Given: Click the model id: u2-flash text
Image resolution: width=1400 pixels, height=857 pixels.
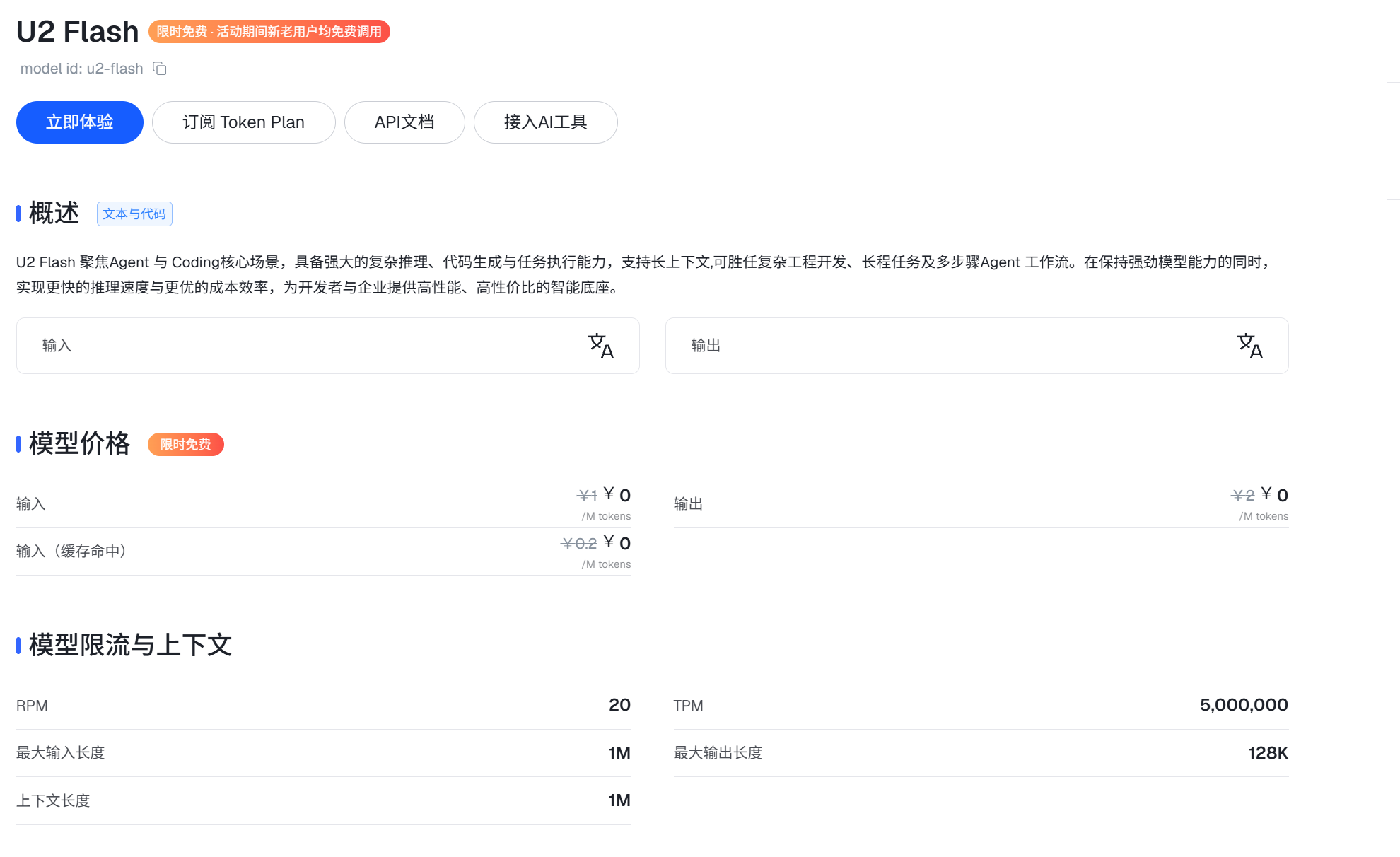Looking at the screenshot, I should pyautogui.click(x=82, y=69).
